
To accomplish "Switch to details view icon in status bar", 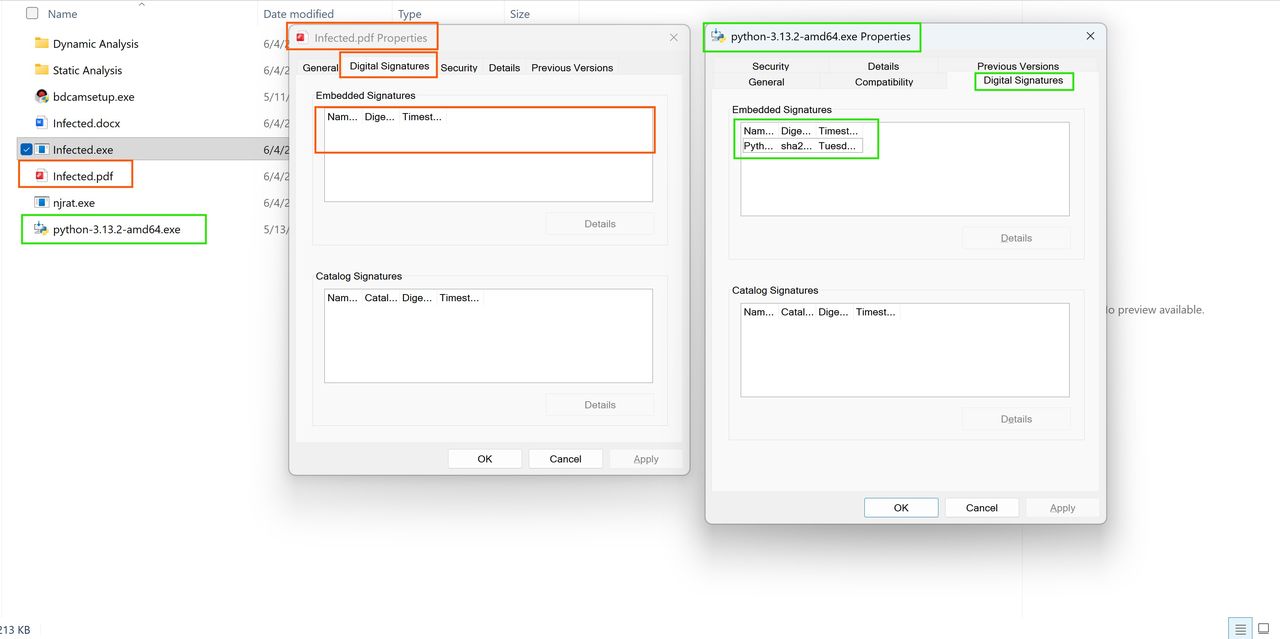I will point(1241,630).
